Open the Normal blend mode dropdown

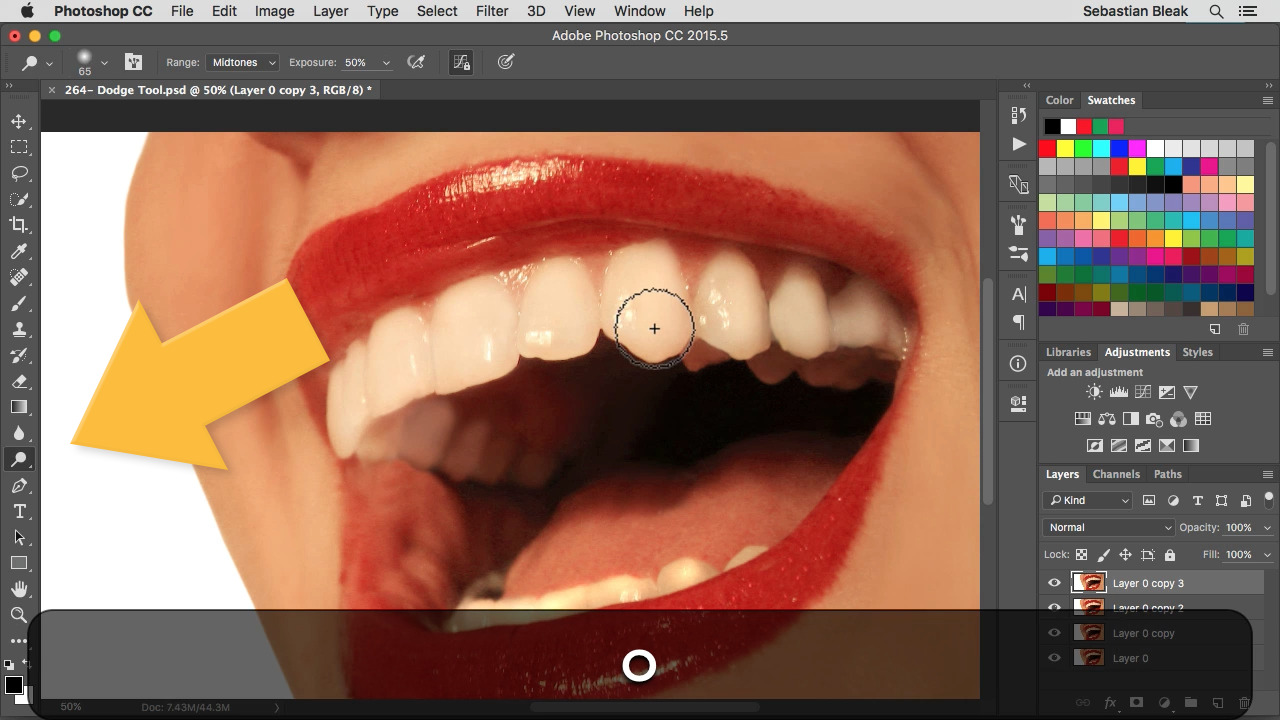coord(1108,527)
